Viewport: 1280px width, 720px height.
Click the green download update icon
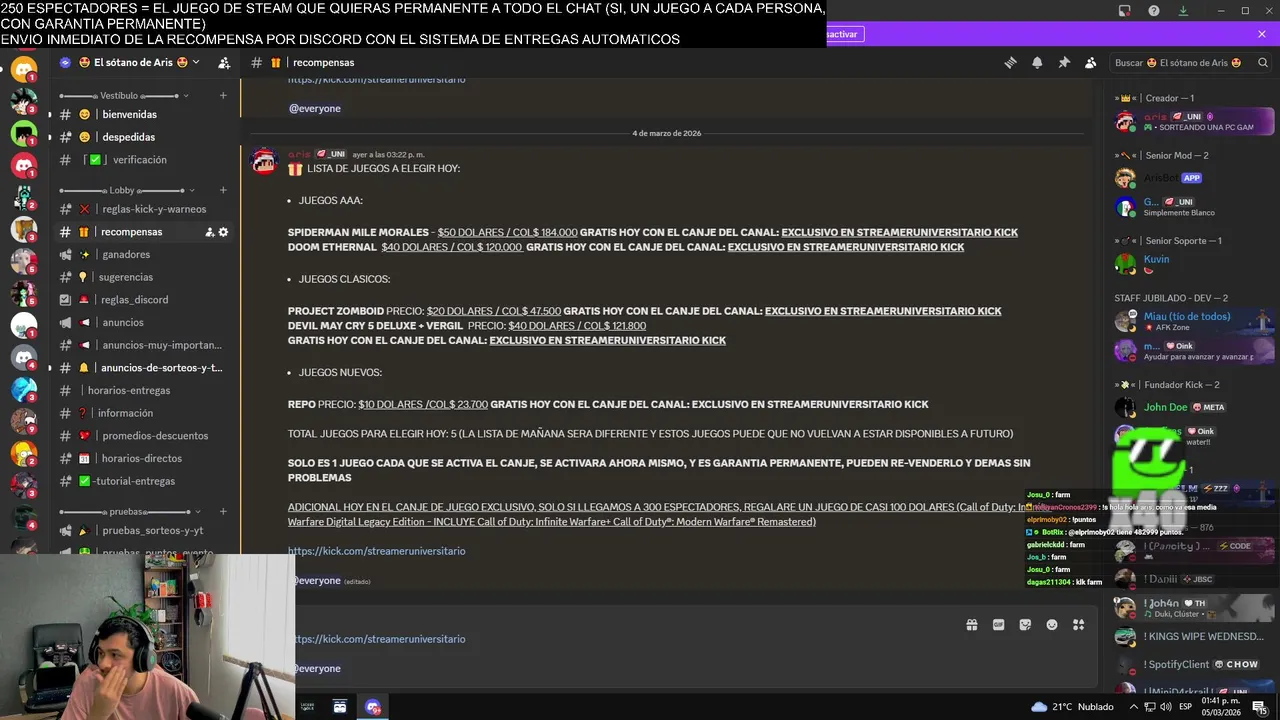[x=1183, y=10]
